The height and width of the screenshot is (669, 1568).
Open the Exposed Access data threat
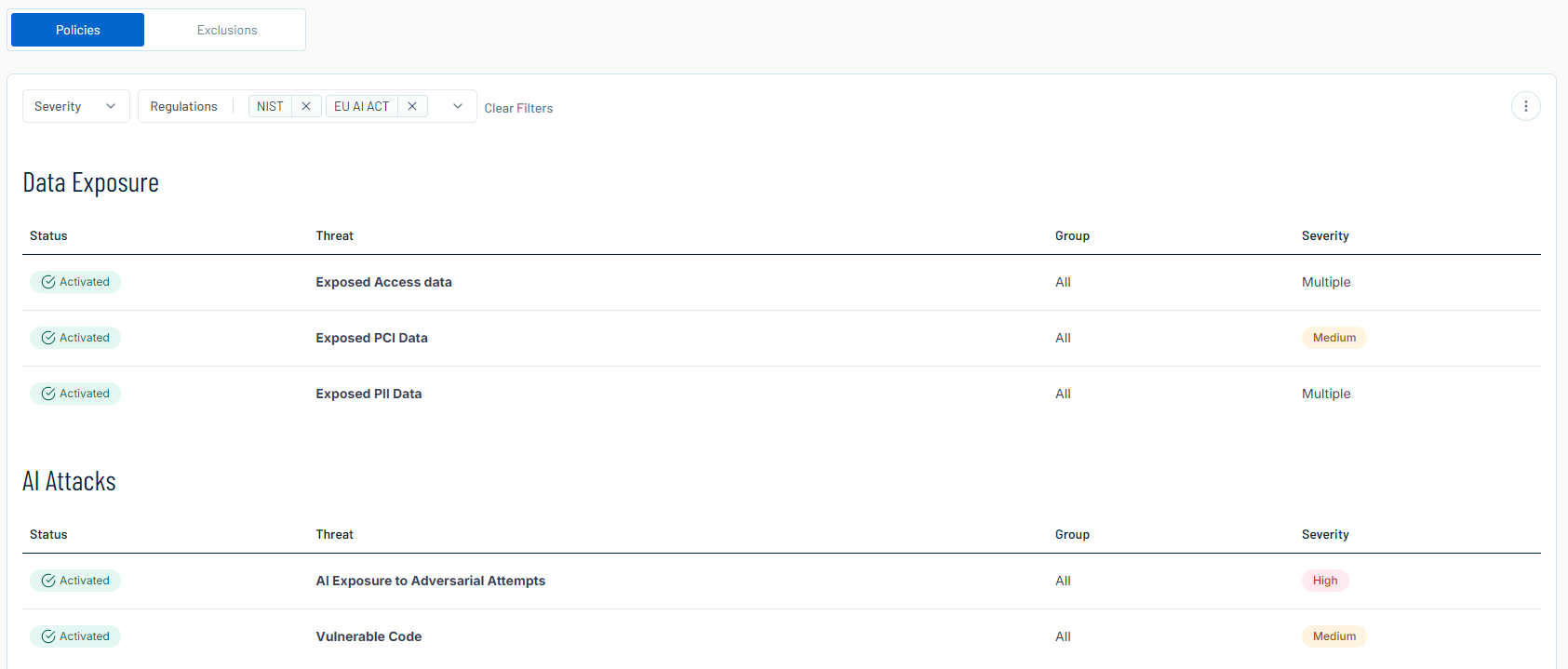click(x=383, y=282)
